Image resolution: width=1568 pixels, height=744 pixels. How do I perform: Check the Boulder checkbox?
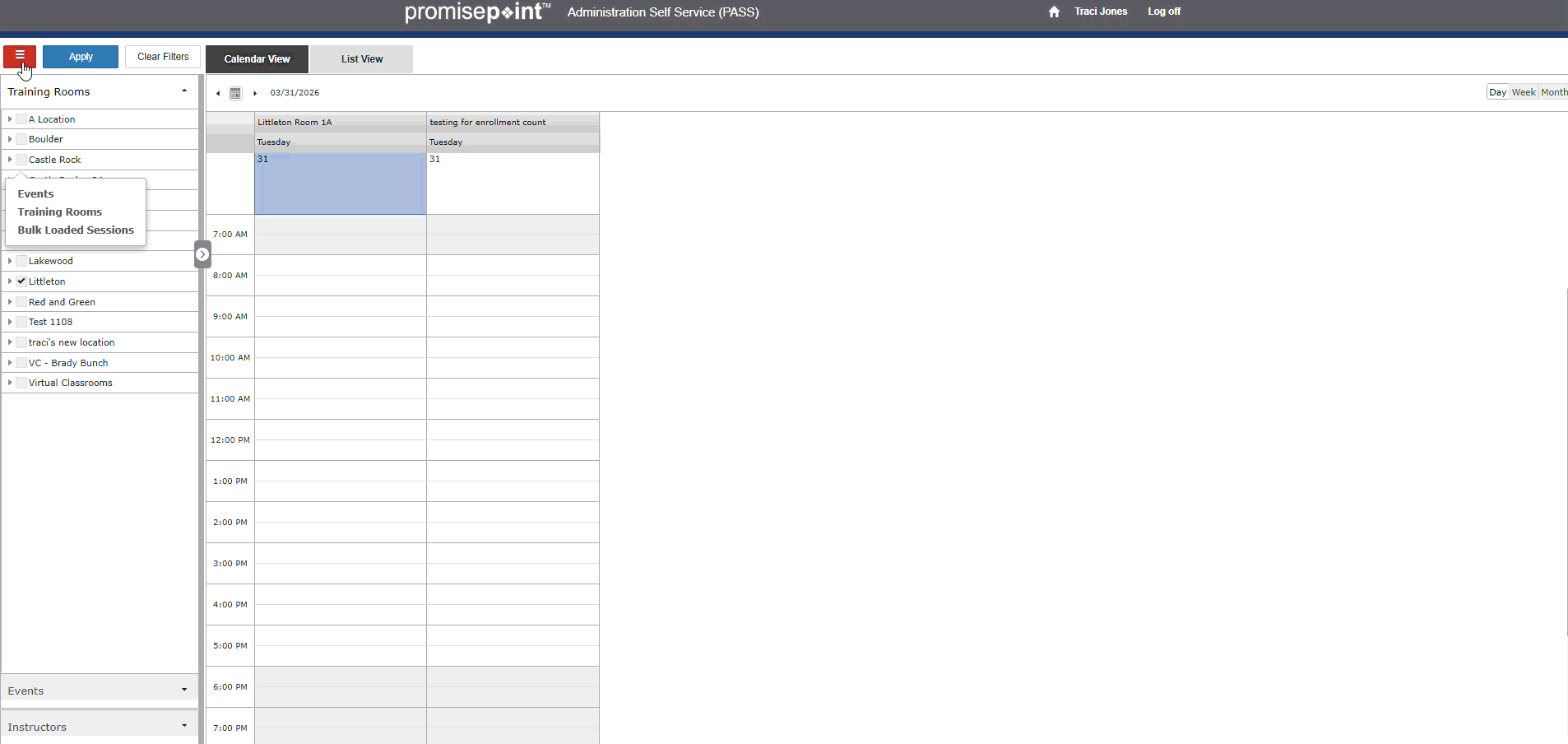coord(21,139)
